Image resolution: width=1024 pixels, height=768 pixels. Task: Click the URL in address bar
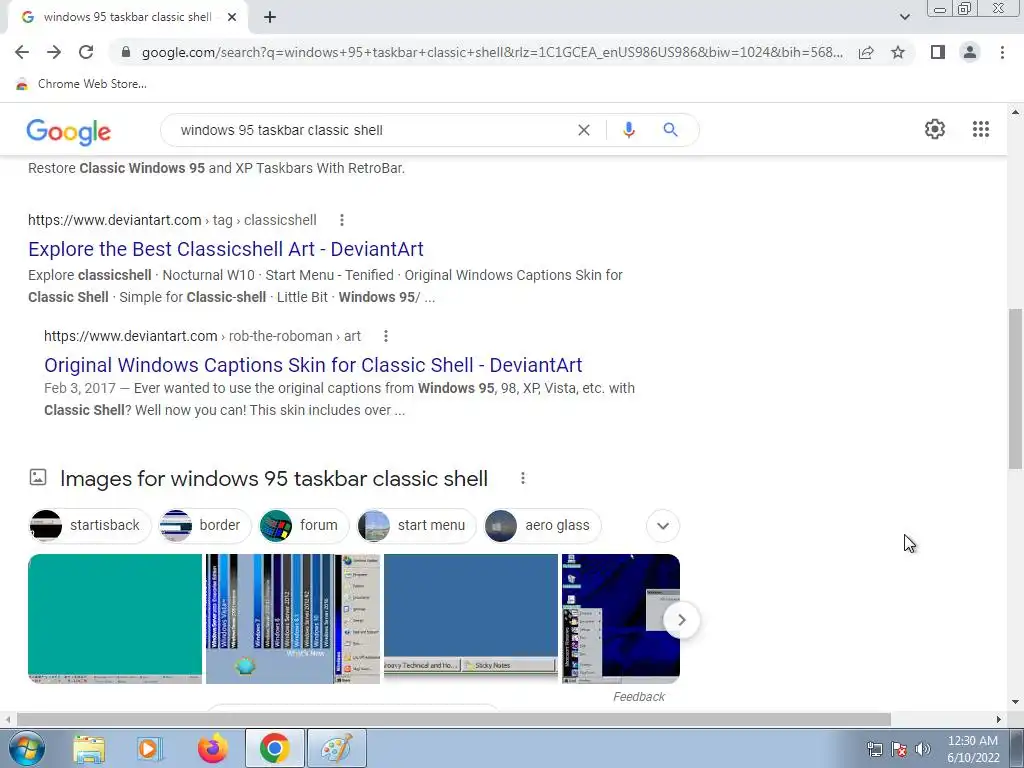point(492,52)
